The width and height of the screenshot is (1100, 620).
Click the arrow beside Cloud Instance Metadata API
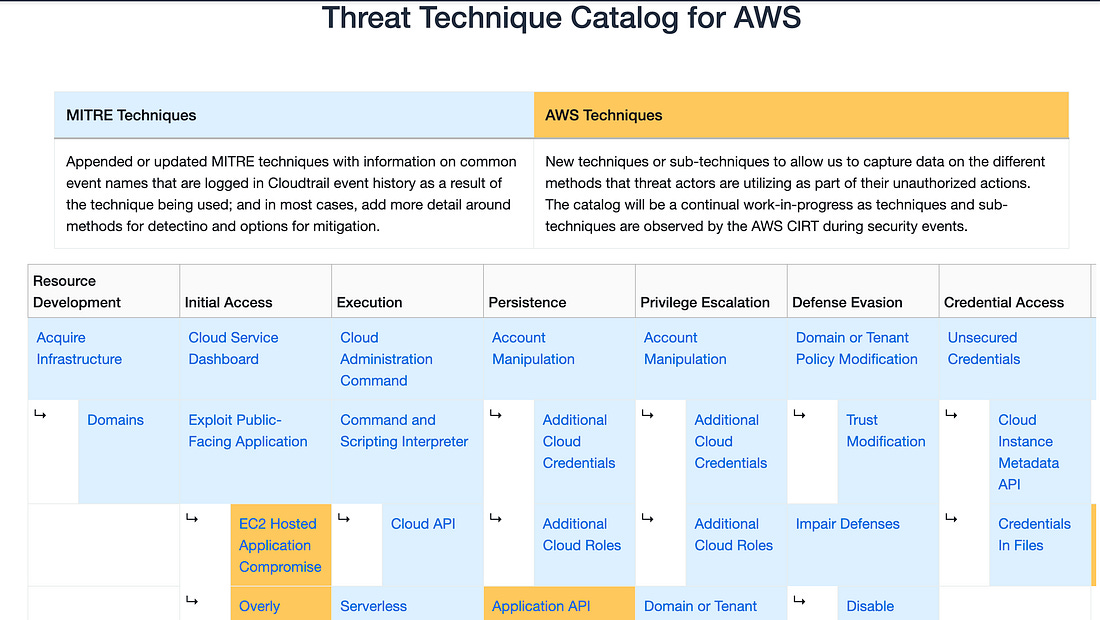tap(951, 415)
